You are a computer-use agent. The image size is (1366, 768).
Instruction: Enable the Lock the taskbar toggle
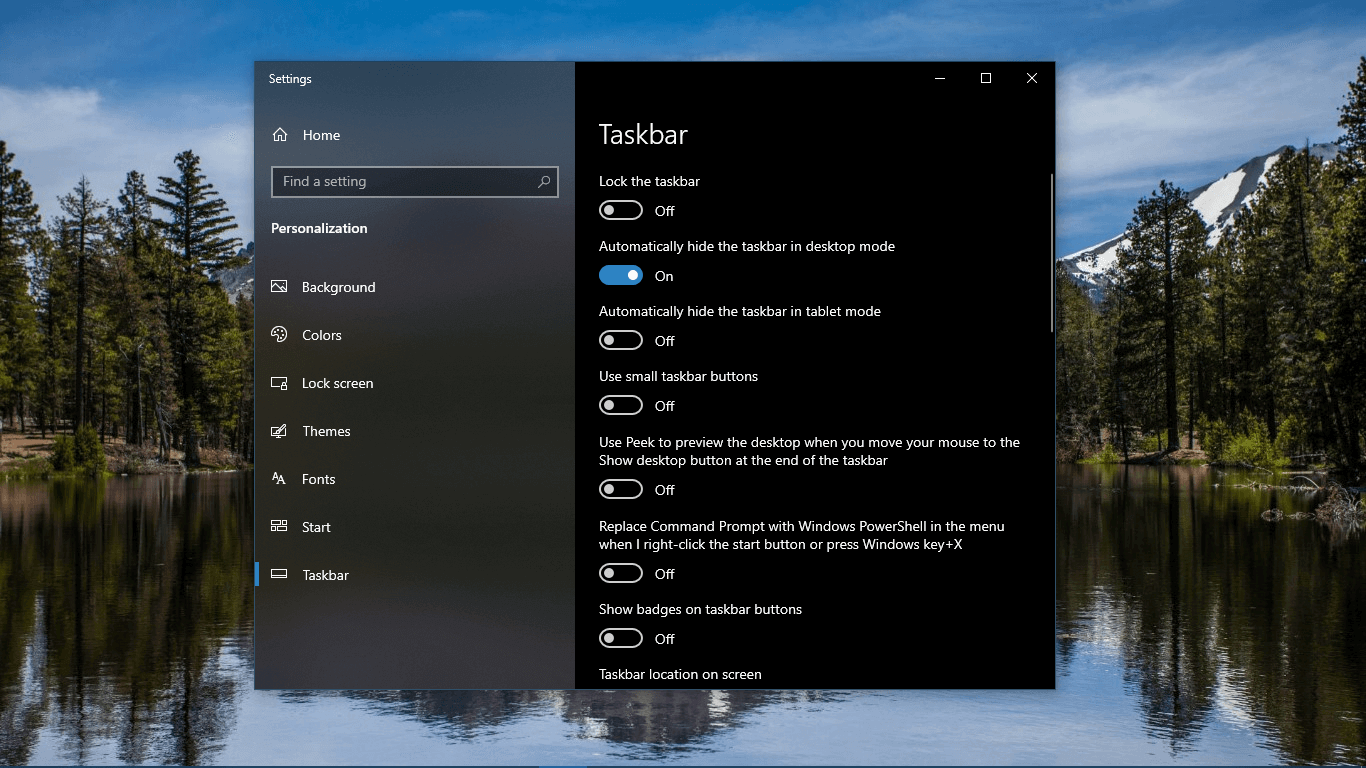click(620, 210)
